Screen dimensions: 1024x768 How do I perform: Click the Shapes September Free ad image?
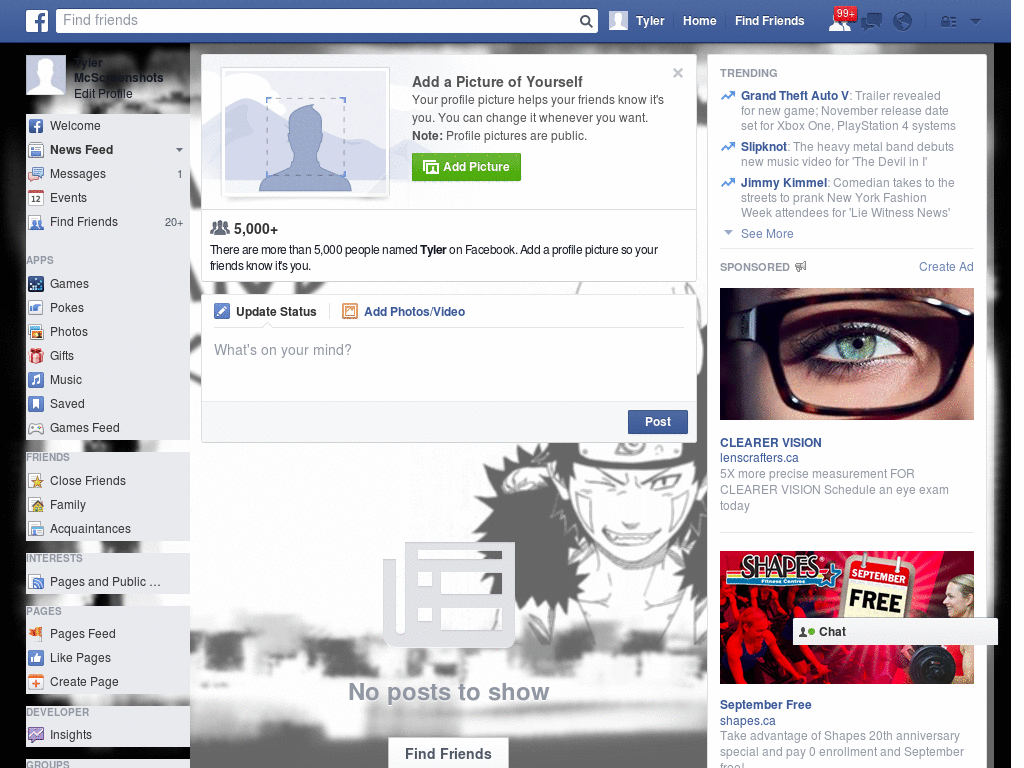click(846, 617)
